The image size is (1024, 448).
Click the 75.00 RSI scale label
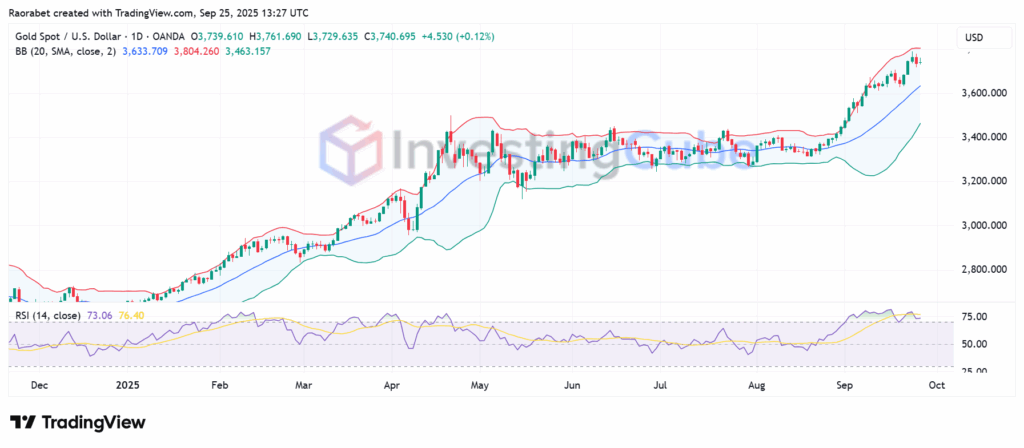[x=972, y=317]
